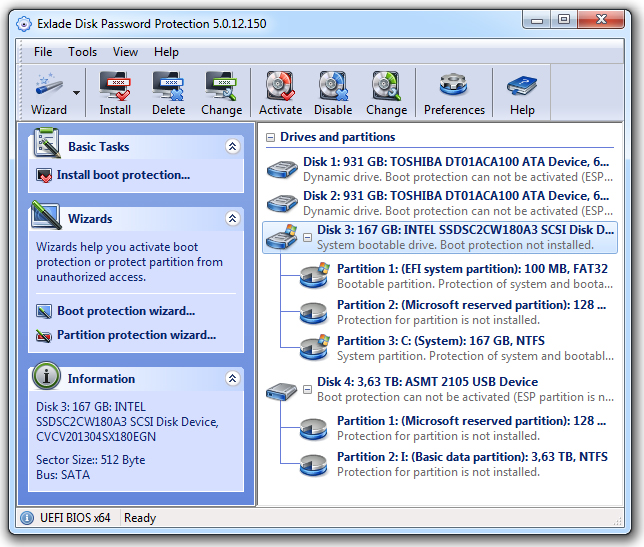Select Disk 4 ASMT 2105 USB Device
The height and width of the screenshot is (547, 644).
point(427,382)
